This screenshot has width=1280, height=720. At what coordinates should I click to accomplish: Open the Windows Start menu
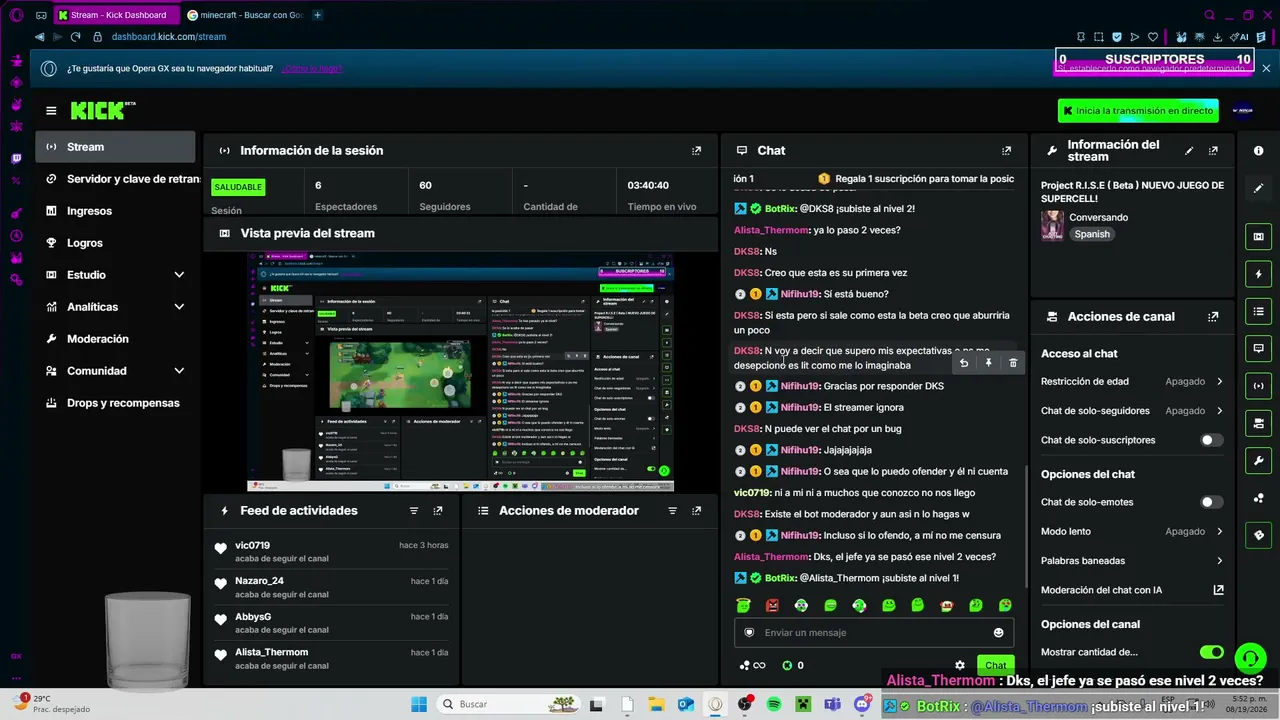click(x=420, y=704)
